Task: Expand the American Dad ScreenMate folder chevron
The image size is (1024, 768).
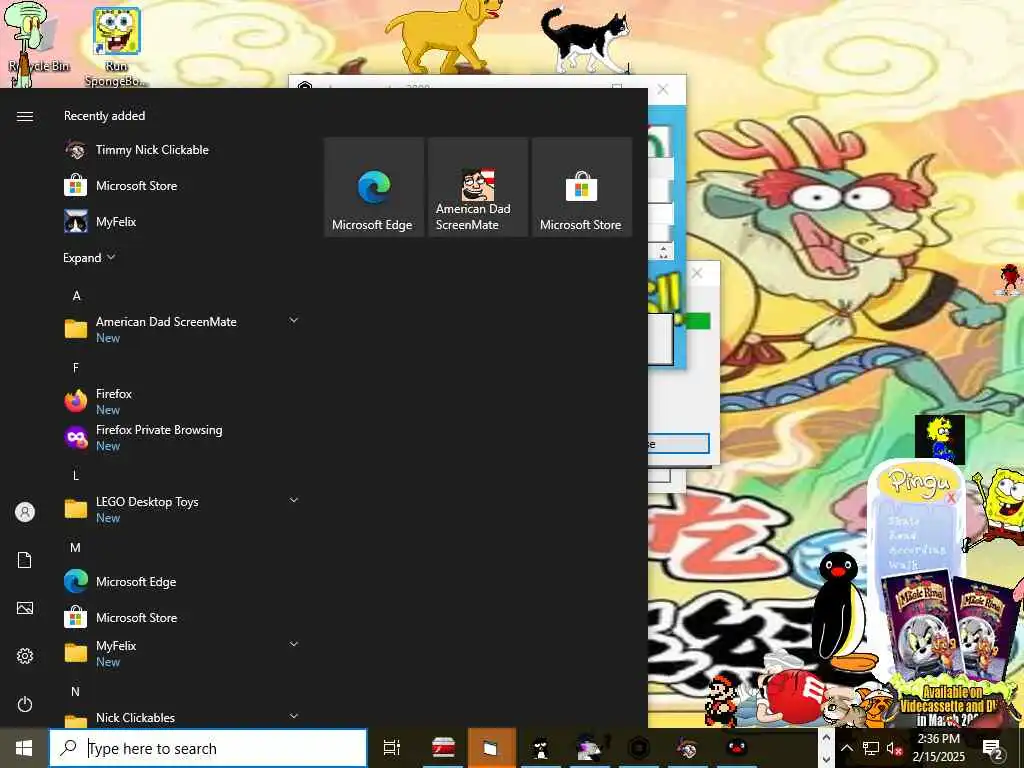Action: pos(294,320)
